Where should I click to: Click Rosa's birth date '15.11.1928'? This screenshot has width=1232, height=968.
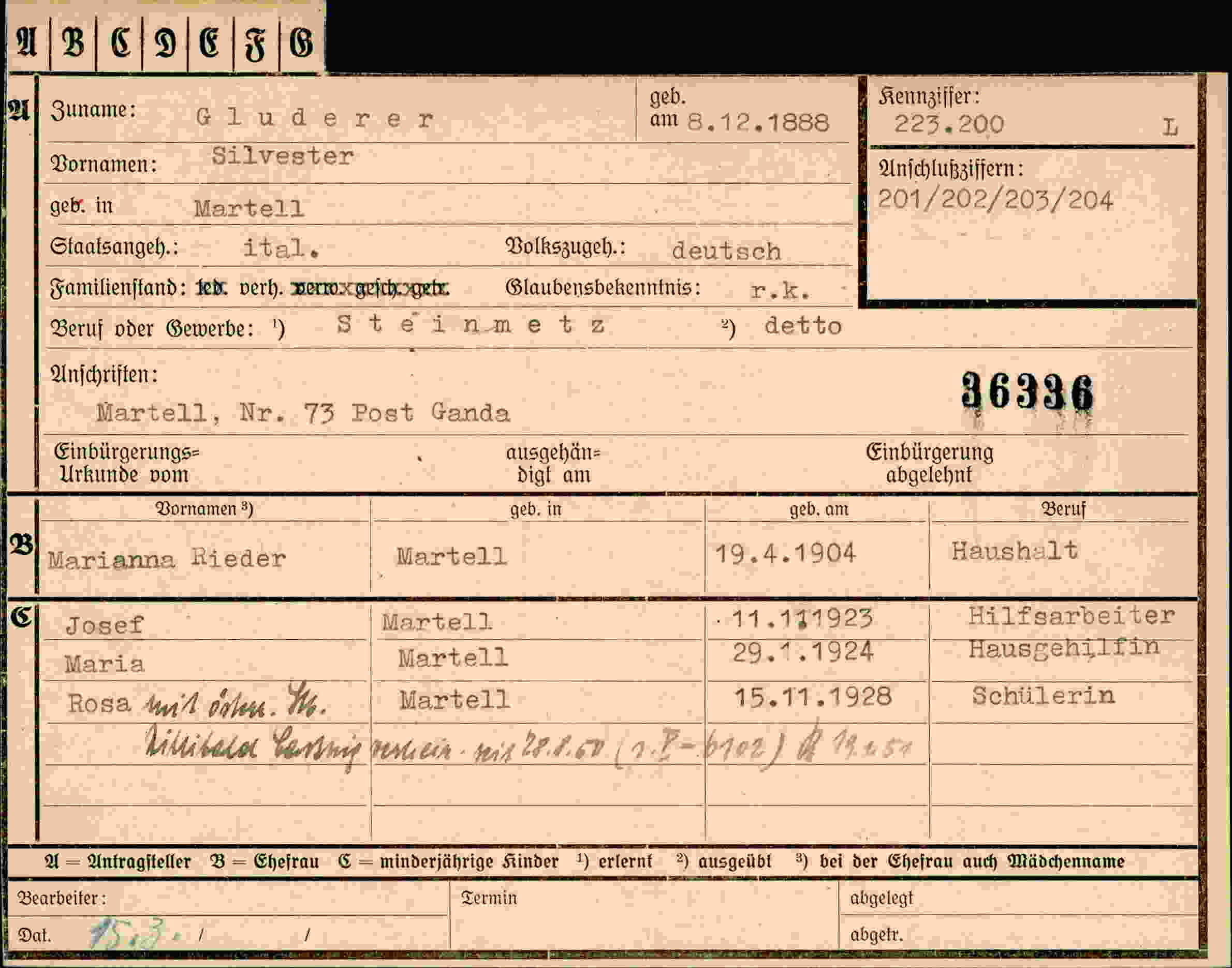(813, 697)
